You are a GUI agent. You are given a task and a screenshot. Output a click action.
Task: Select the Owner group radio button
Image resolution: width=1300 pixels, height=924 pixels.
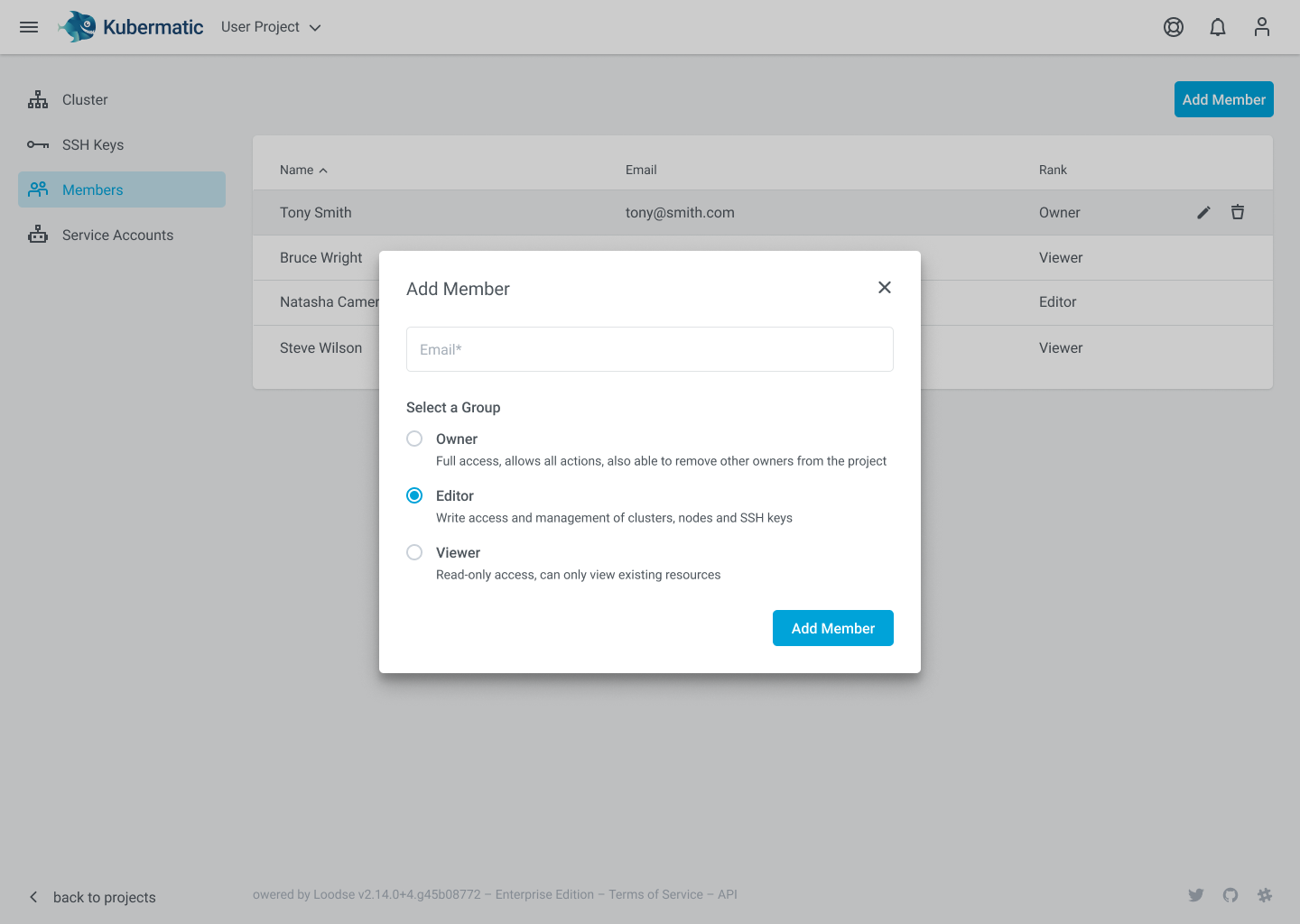click(414, 439)
